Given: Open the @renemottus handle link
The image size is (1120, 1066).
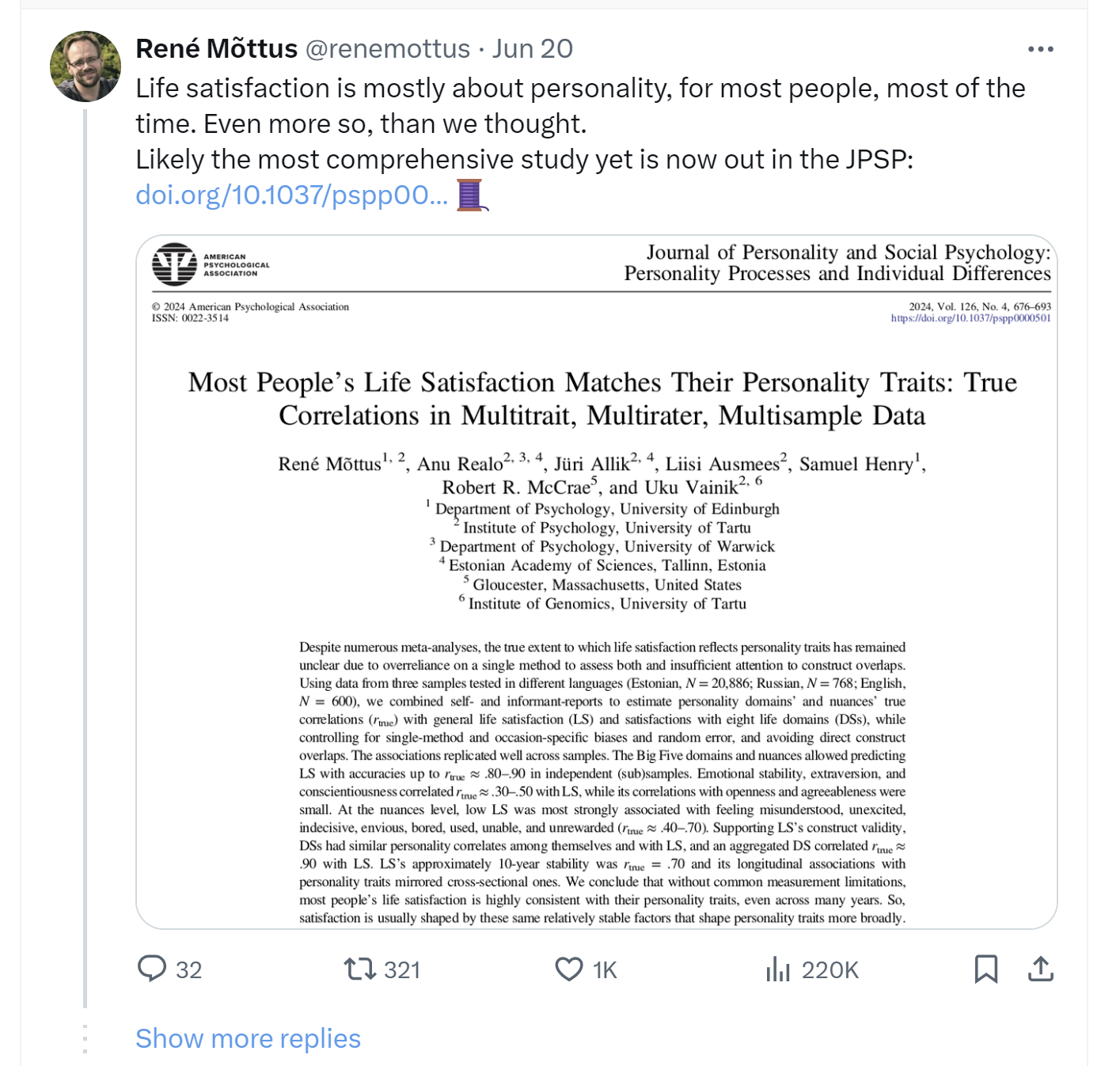Looking at the screenshot, I should [387, 49].
